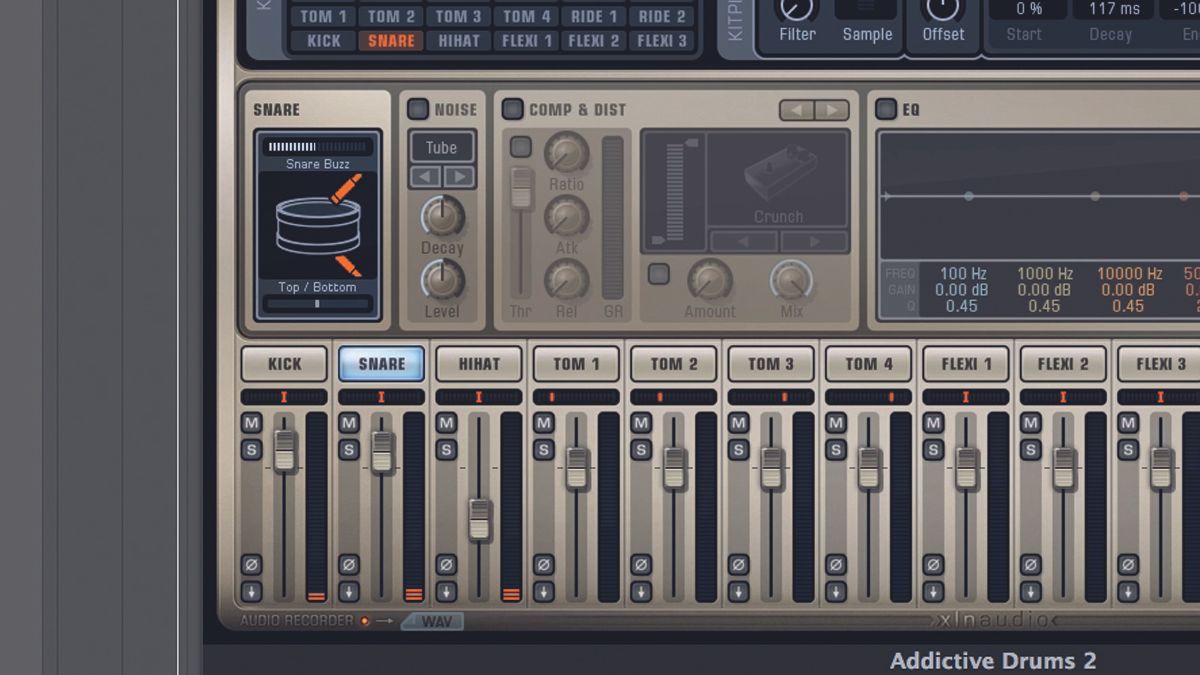This screenshot has height=675, width=1200.
Task: Enable the NOISE module
Action: pyautogui.click(x=417, y=109)
